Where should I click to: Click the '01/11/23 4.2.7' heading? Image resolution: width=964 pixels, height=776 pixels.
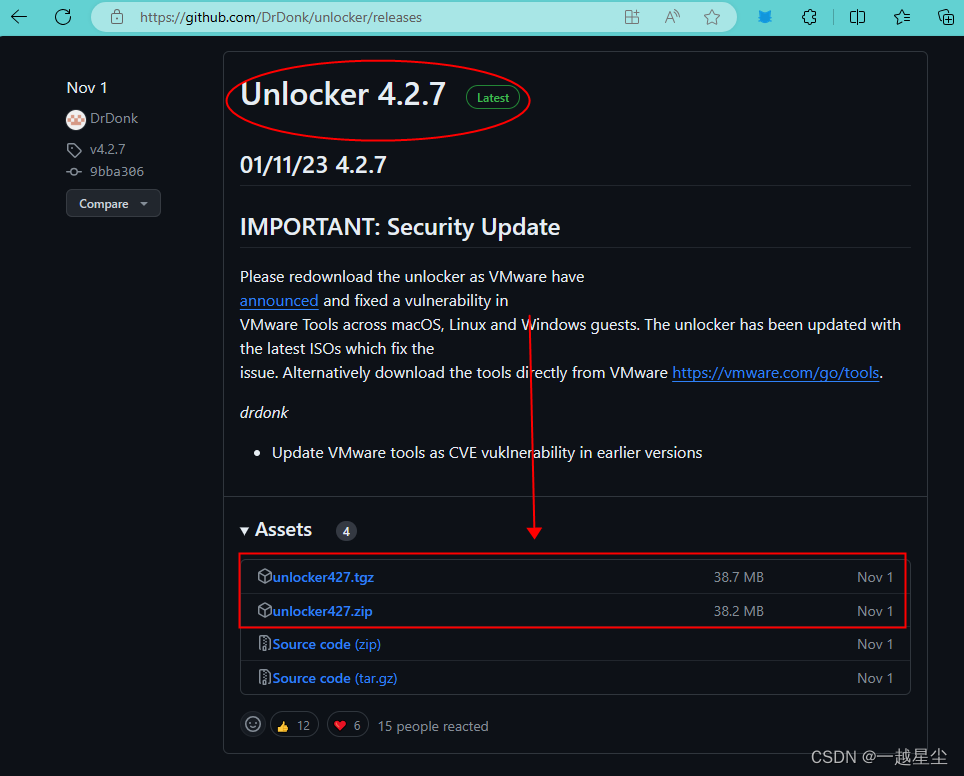tap(313, 165)
